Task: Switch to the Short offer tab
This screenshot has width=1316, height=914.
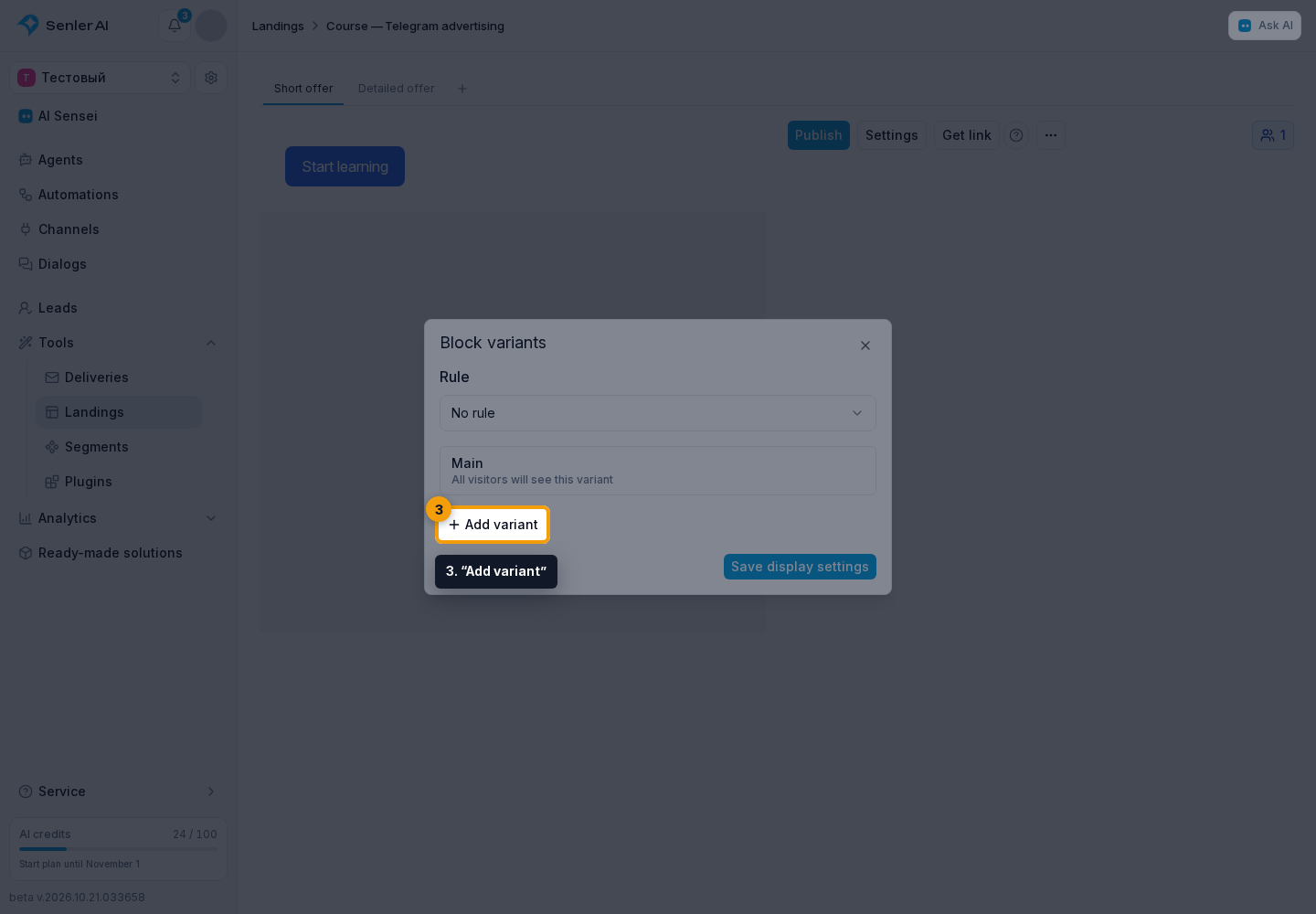Action: point(303,89)
